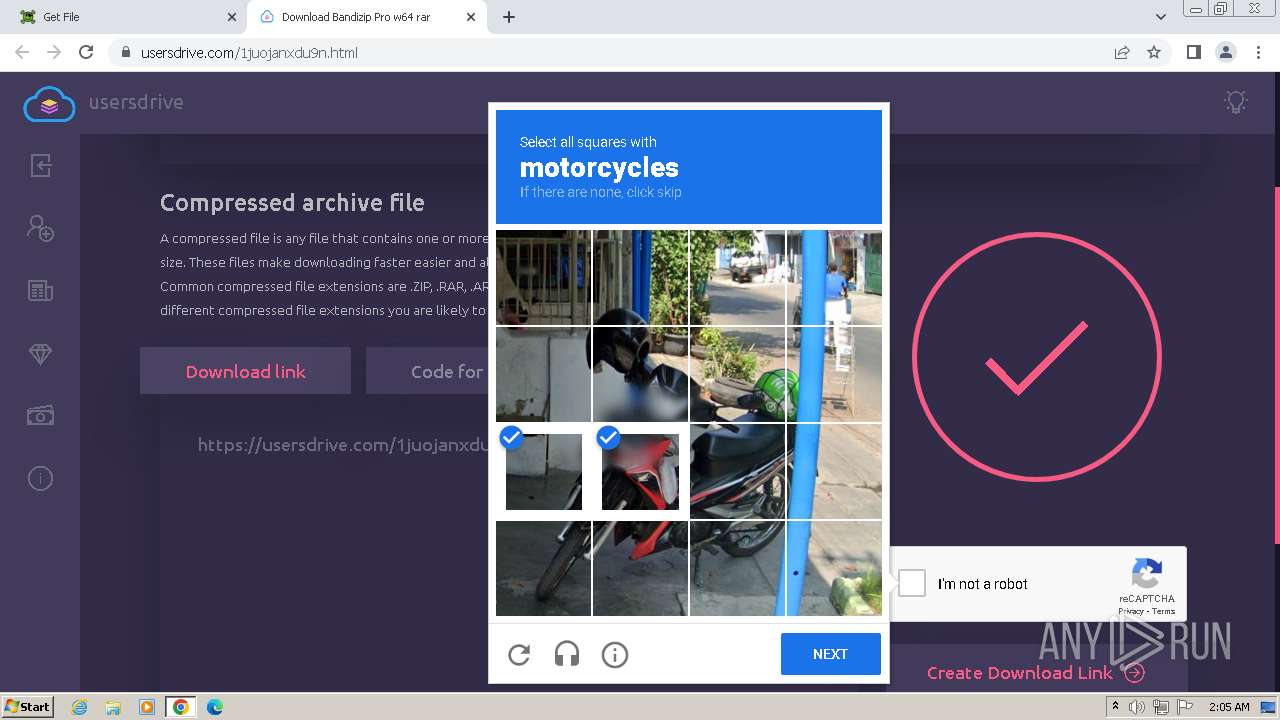
Task: Select the tile with green helmet
Action: (737, 375)
